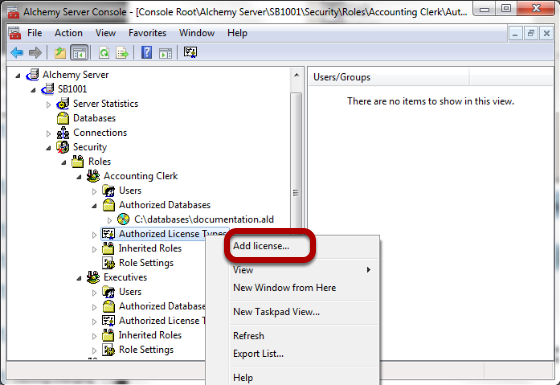
Task: Toggle the Show/Hide Action Pane icon
Action: [x=165, y=53]
